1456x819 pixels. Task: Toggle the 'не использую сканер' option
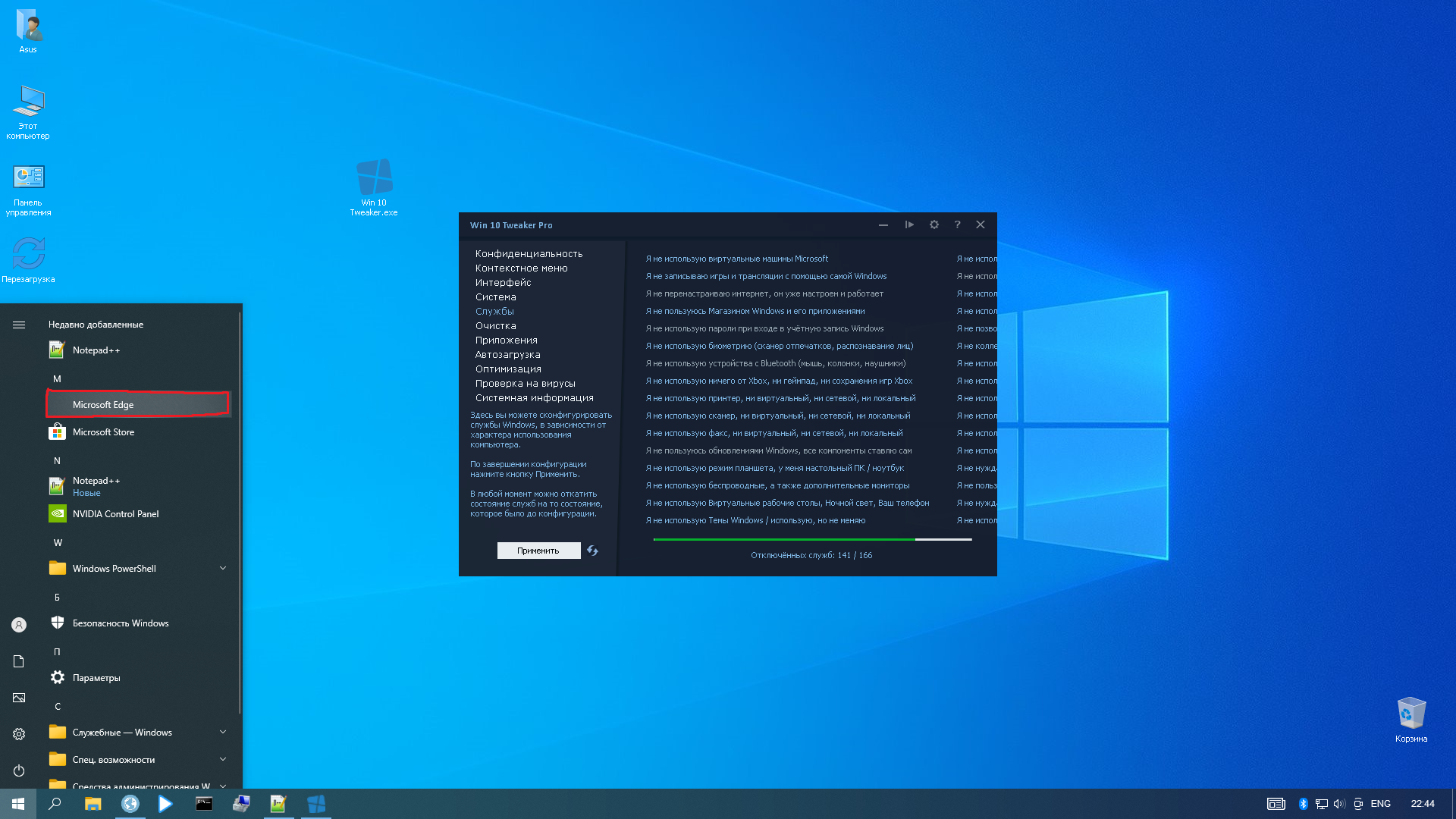click(x=778, y=416)
